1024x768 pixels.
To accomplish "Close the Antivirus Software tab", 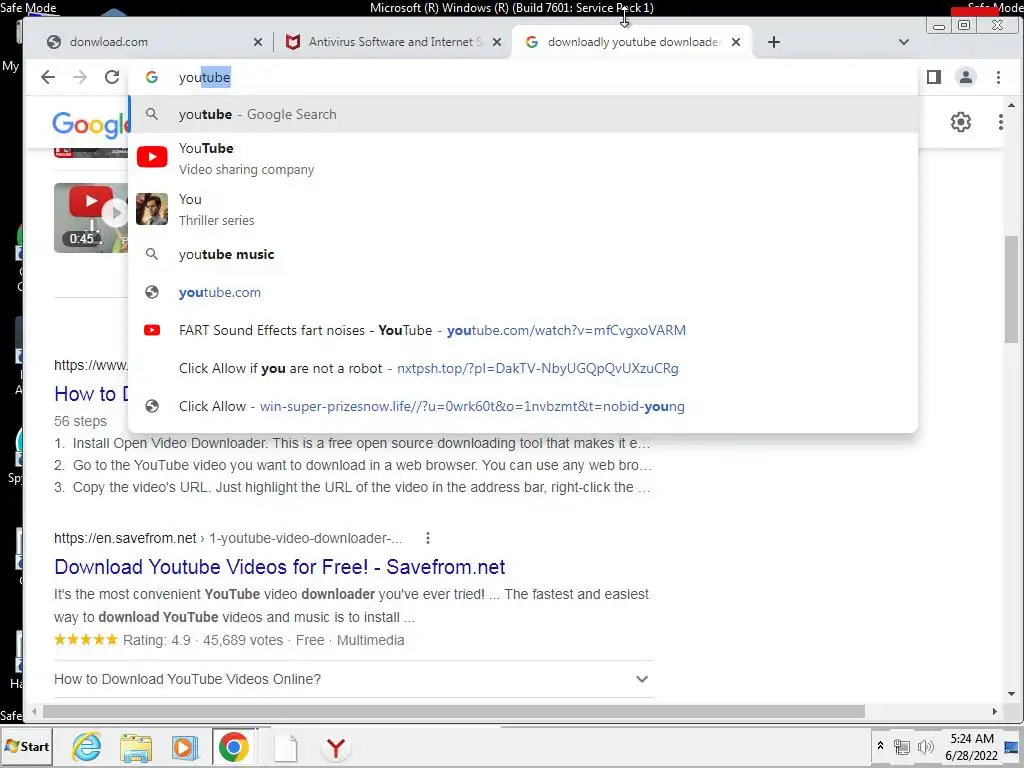I will tap(497, 42).
